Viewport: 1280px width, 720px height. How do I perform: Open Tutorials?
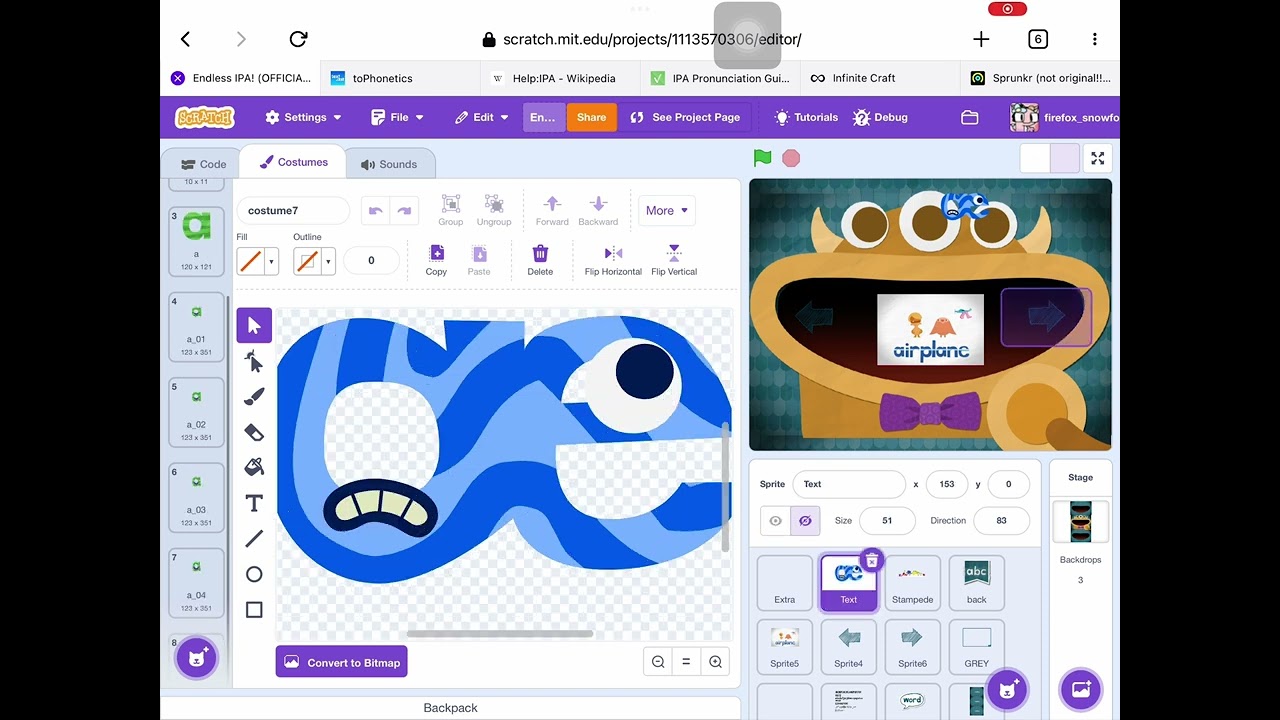[806, 117]
